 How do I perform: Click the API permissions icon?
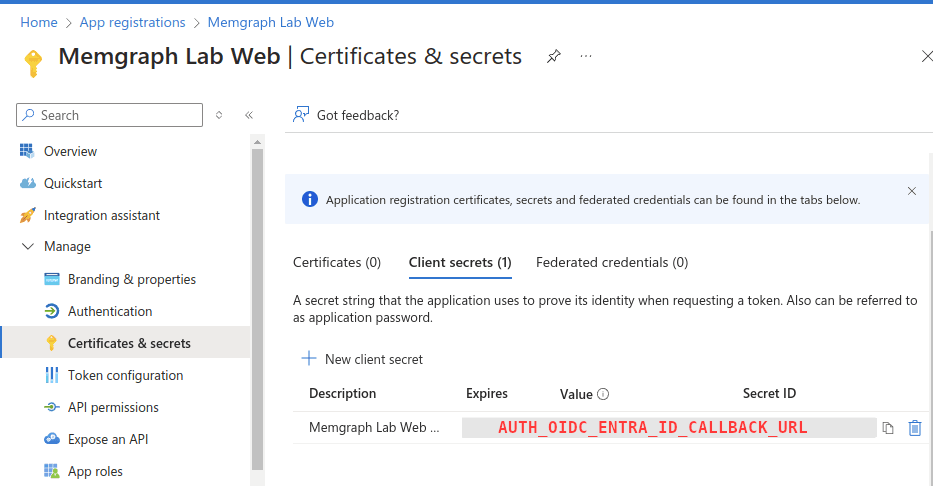tap(52, 407)
